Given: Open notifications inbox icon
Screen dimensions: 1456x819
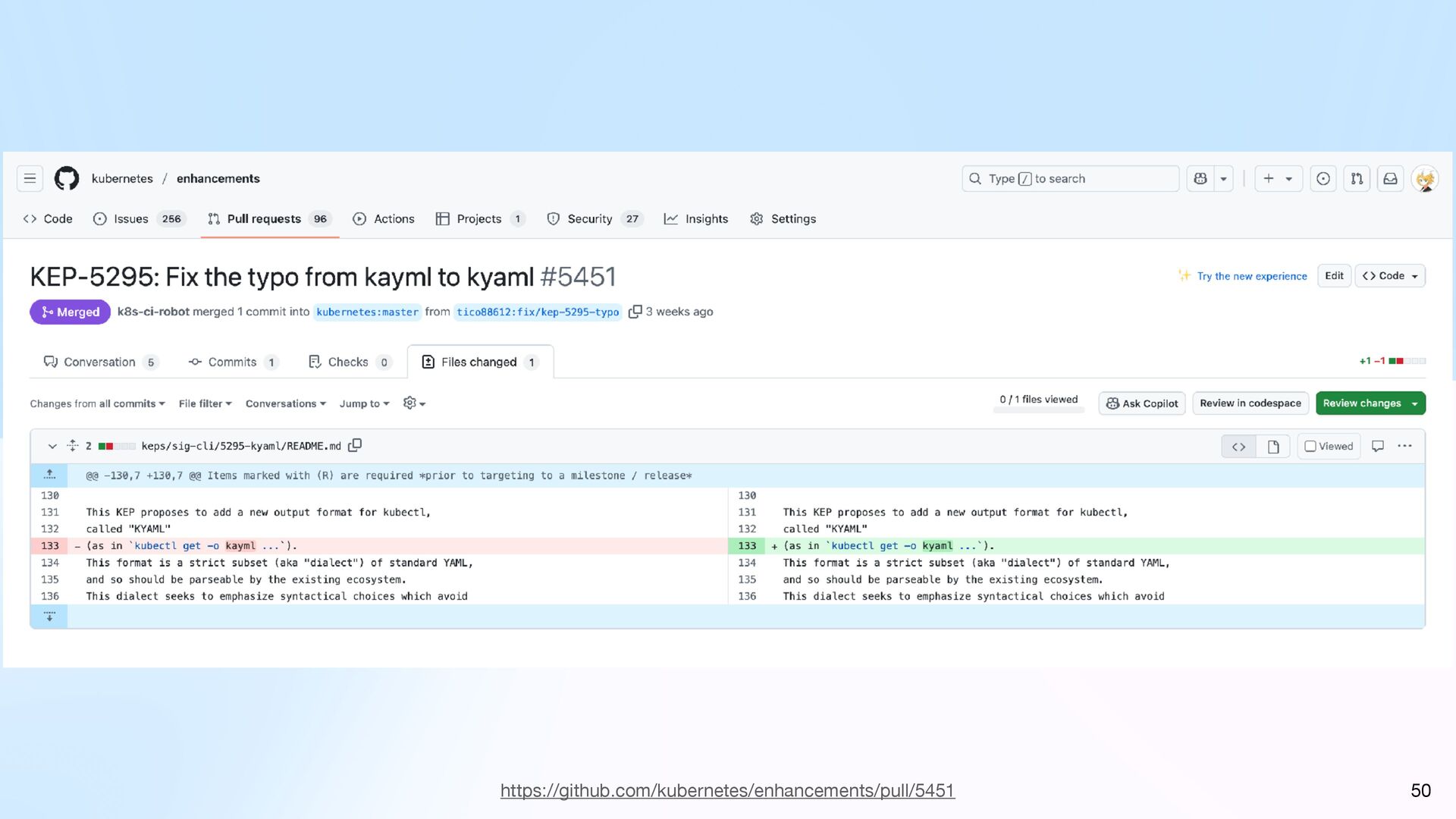Looking at the screenshot, I should pos(1391,179).
